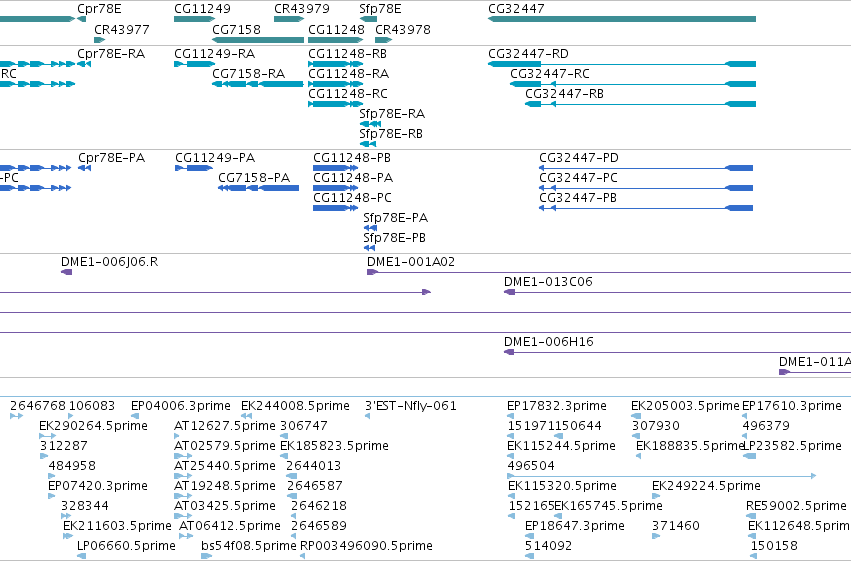Select BAC clone DME1-001A02
Screen dimensions: 851x561
(x=411, y=262)
